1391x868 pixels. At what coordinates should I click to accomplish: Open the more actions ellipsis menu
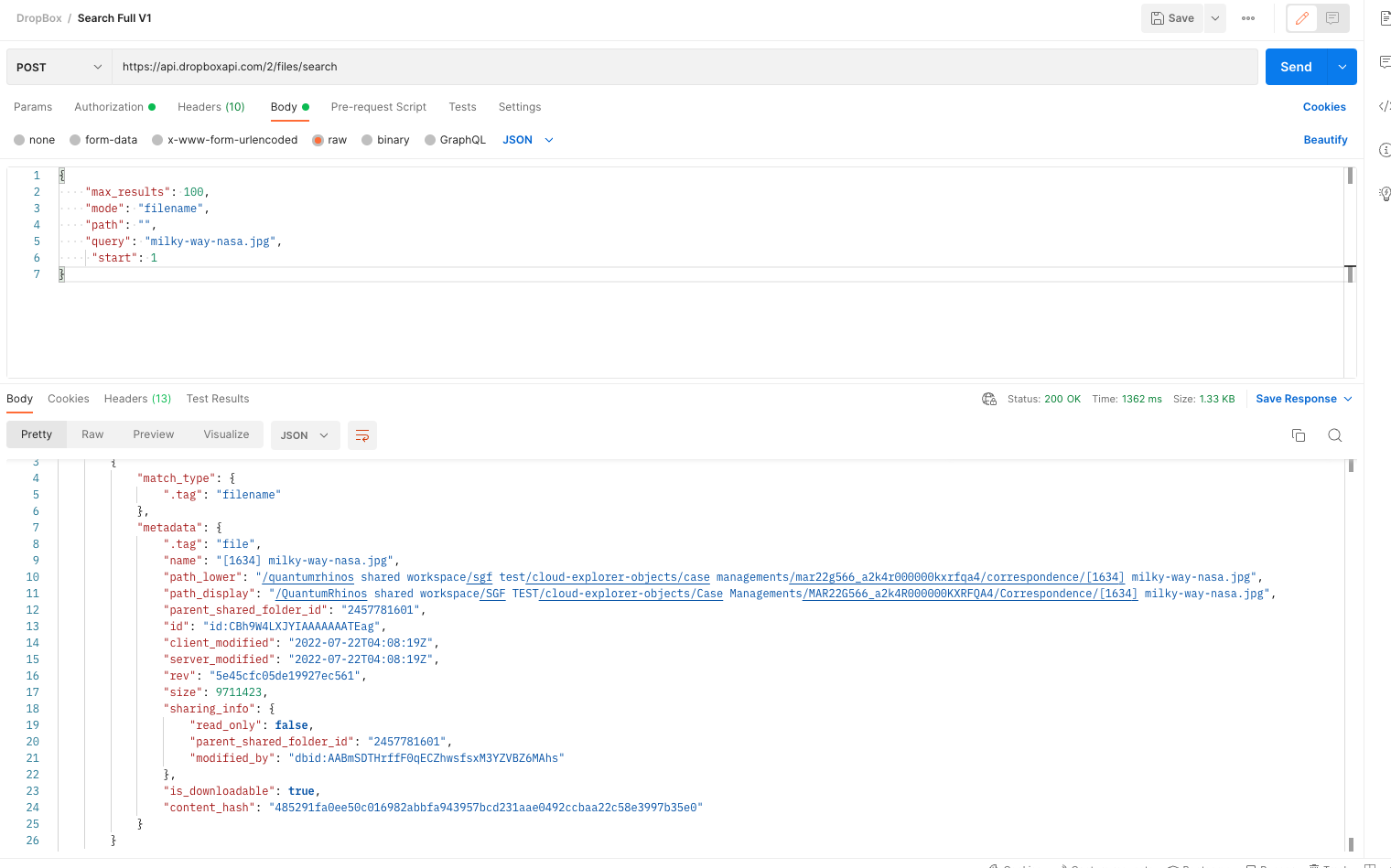point(1248,18)
